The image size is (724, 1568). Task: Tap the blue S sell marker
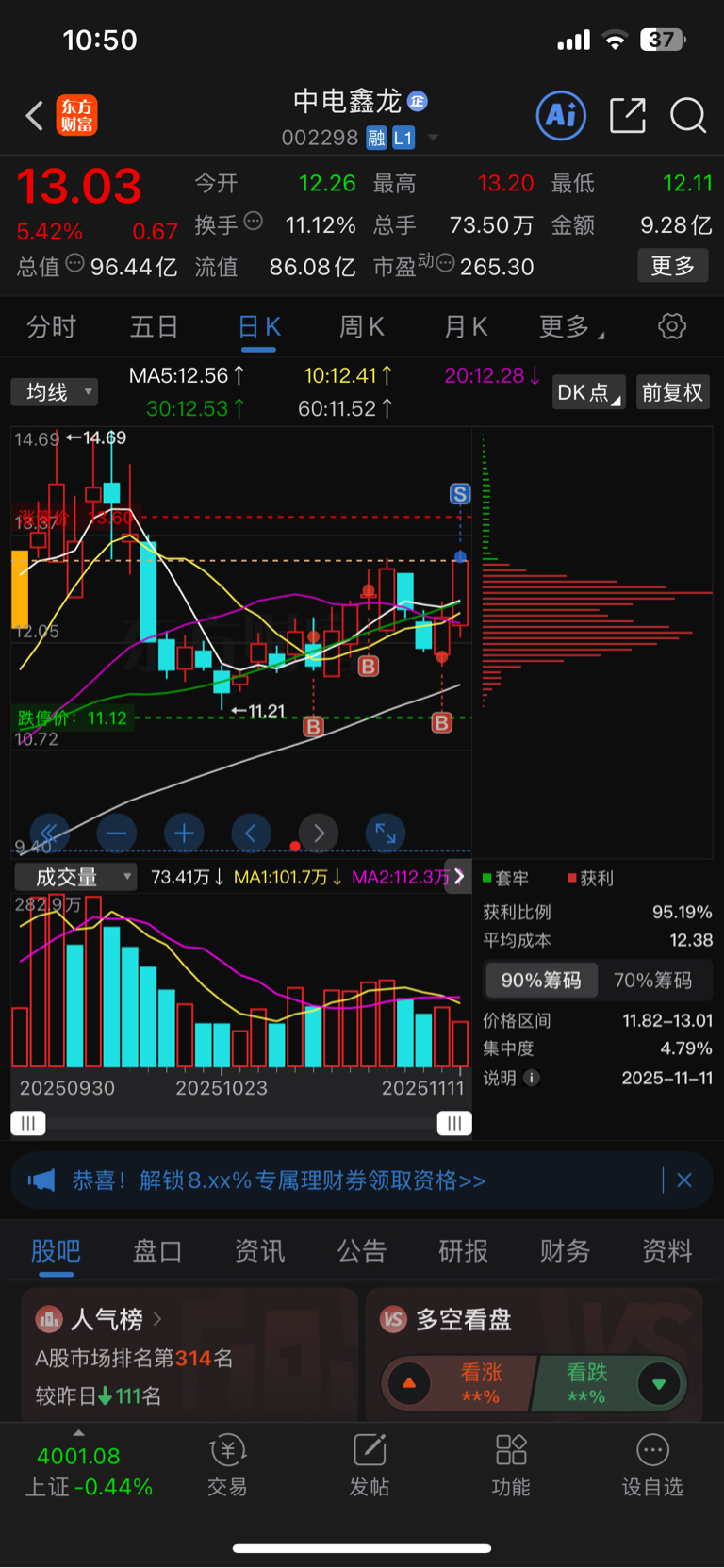tap(460, 494)
